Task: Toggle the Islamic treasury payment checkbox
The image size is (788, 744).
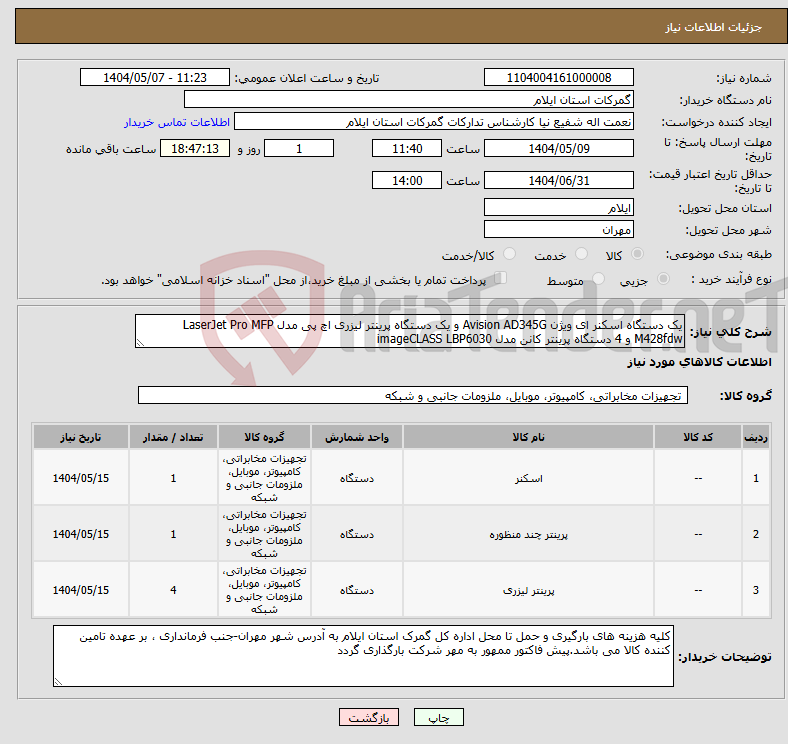Action: (502, 280)
